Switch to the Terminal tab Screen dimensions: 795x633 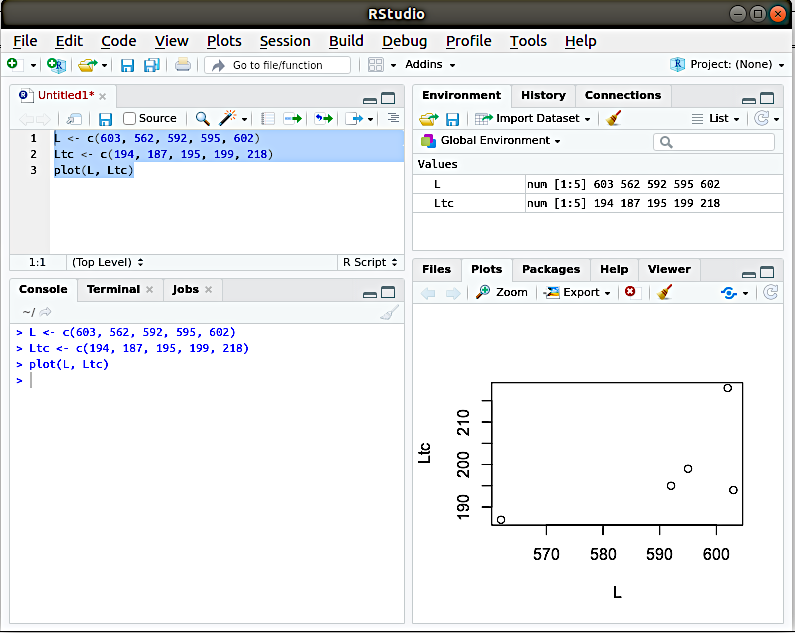pyautogui.click(x=114, y=289)
